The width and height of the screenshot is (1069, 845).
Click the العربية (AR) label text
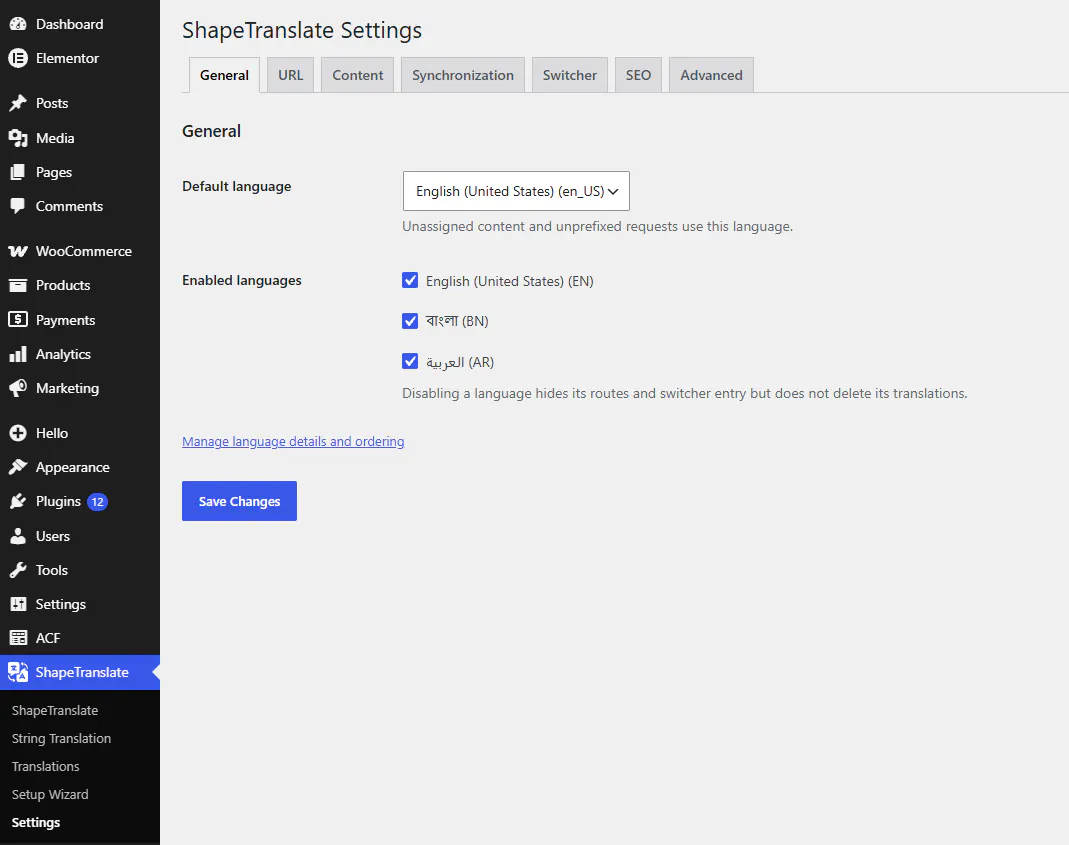[x=460, y=362]
